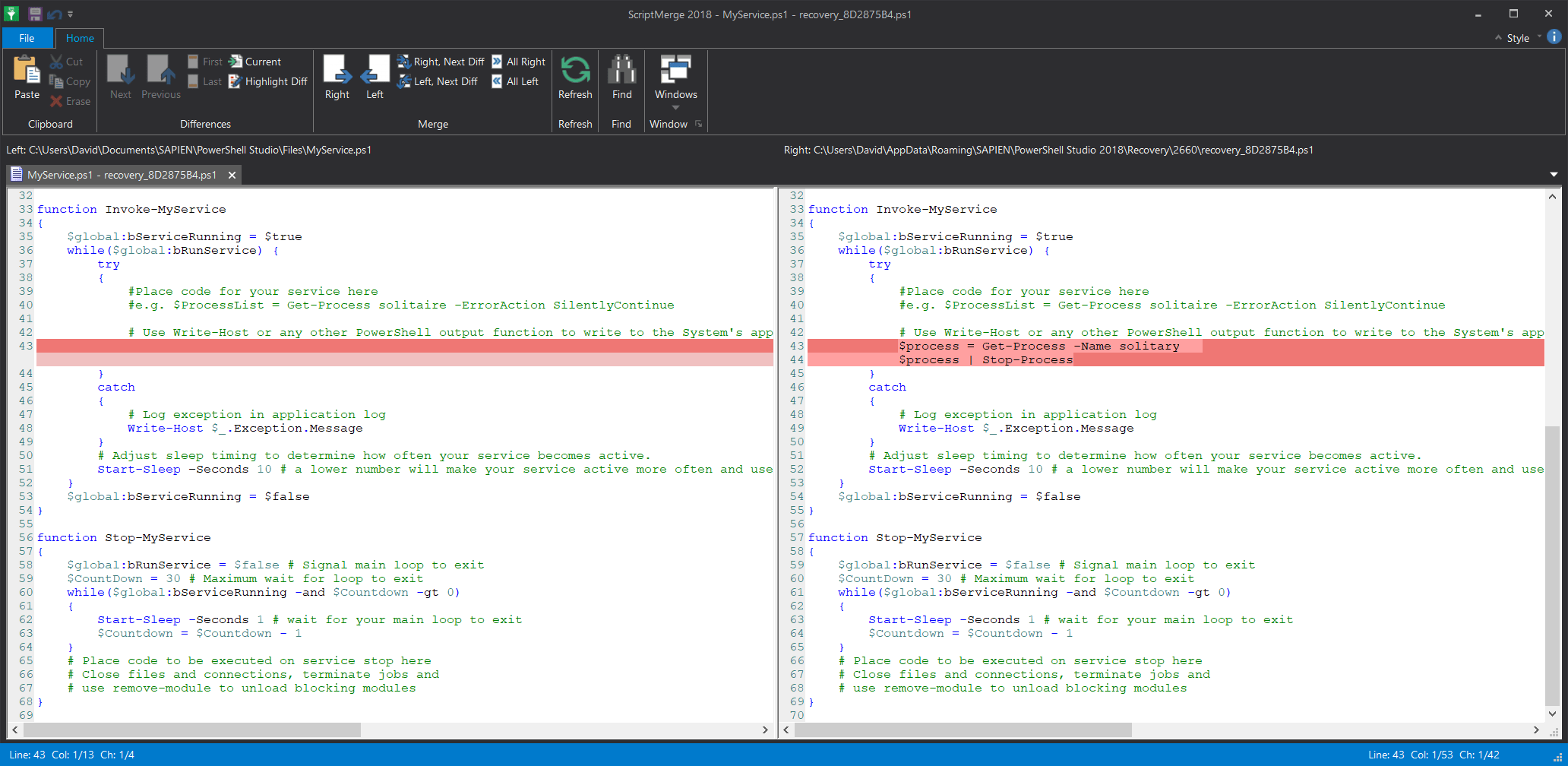Merge All Left
The width and height of the screenshot is (1568, 766).
515,81
